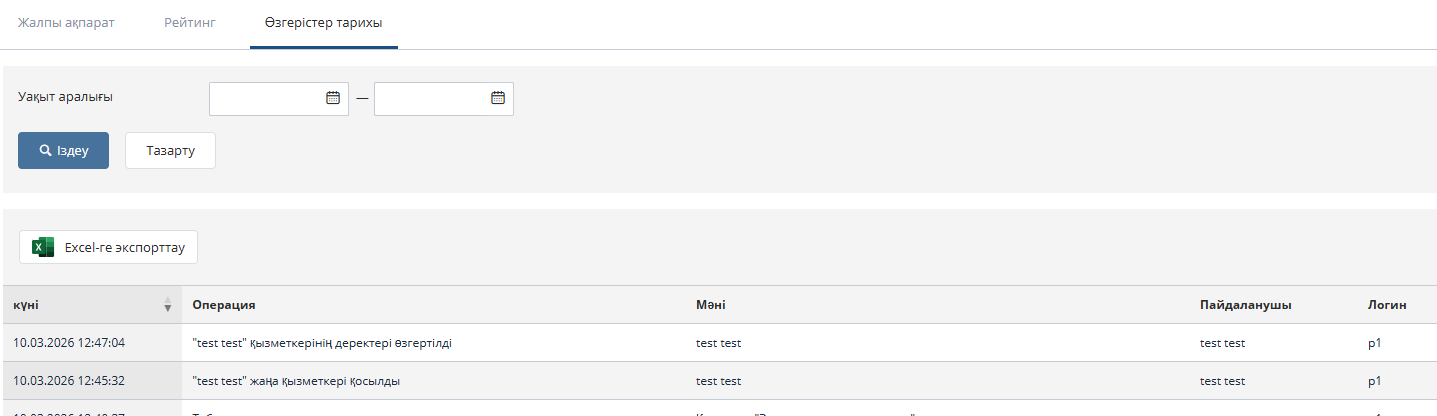Select the row dated 10.03.2026 12:47:04
The height and width of the screenshot is (416, 1437).
(69, 343)
